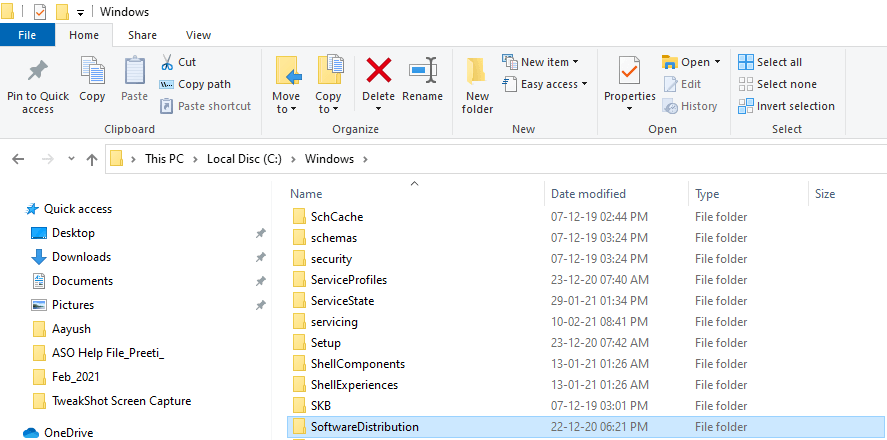
Task: Expand the chevron after Windows in path
Action: point(365,159)
